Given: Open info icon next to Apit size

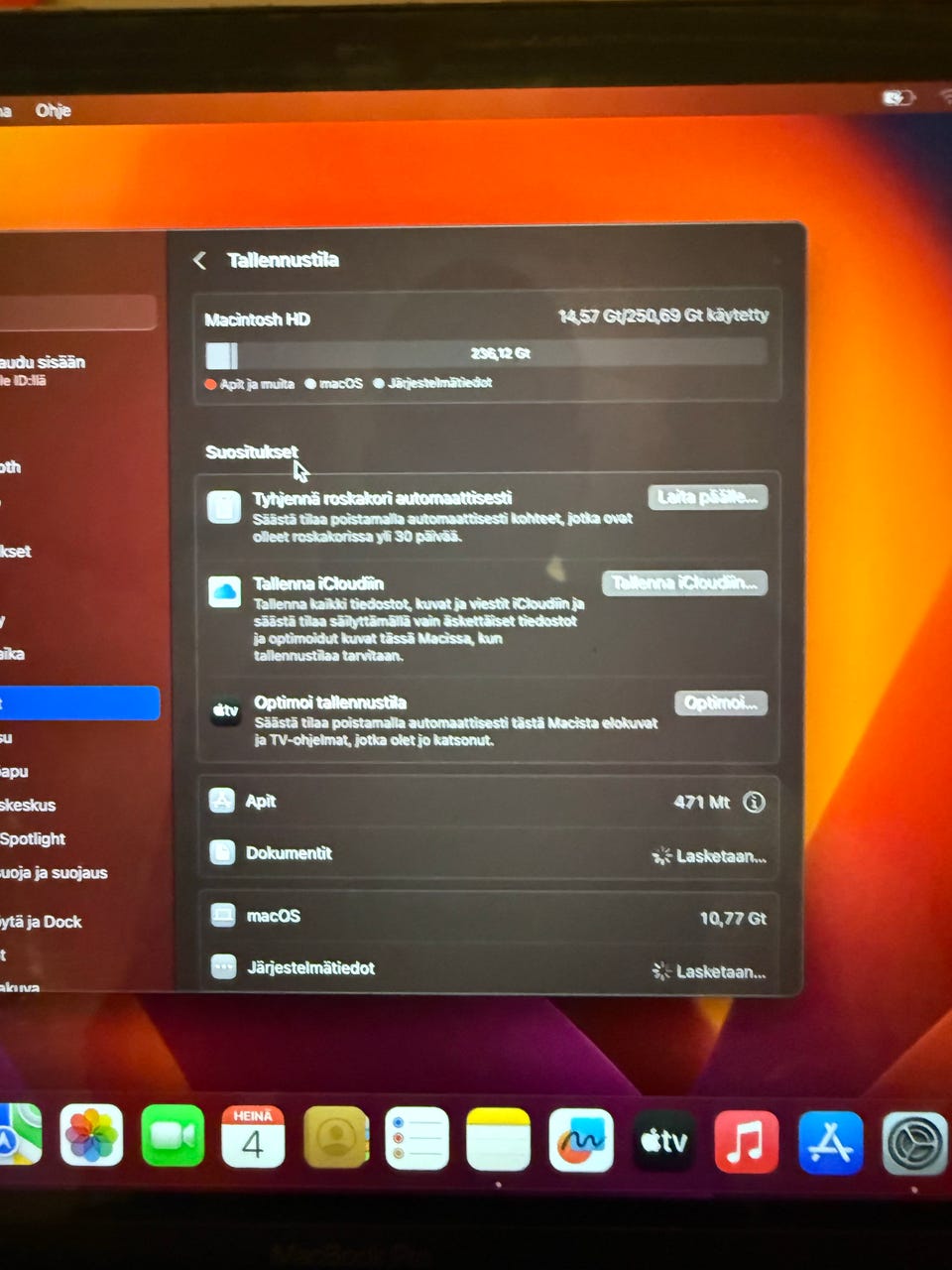Looking at the screenshot, I should coord(754,802).
